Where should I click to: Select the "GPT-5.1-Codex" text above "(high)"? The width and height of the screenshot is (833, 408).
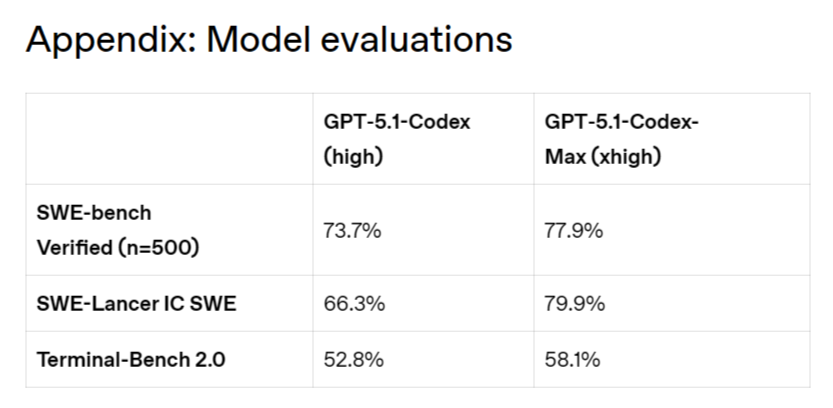pyautogui.click(x=396, y=122)
